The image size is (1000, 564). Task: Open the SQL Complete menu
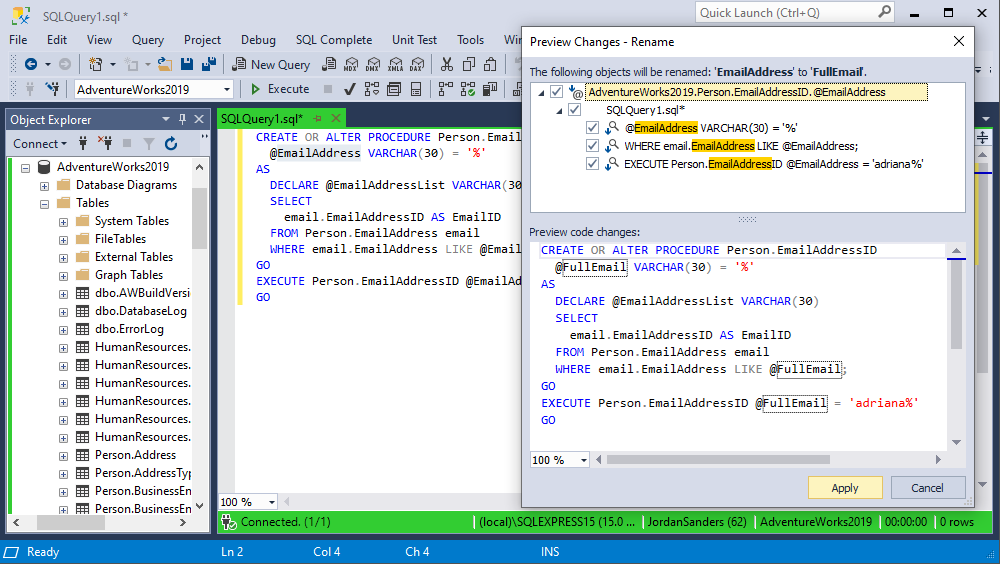tap(334, 40)
